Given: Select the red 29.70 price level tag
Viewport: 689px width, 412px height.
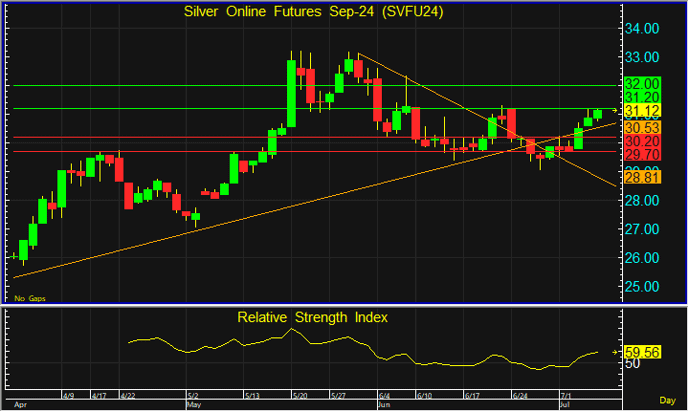Looking at the screenshot, I should point(642,155).
